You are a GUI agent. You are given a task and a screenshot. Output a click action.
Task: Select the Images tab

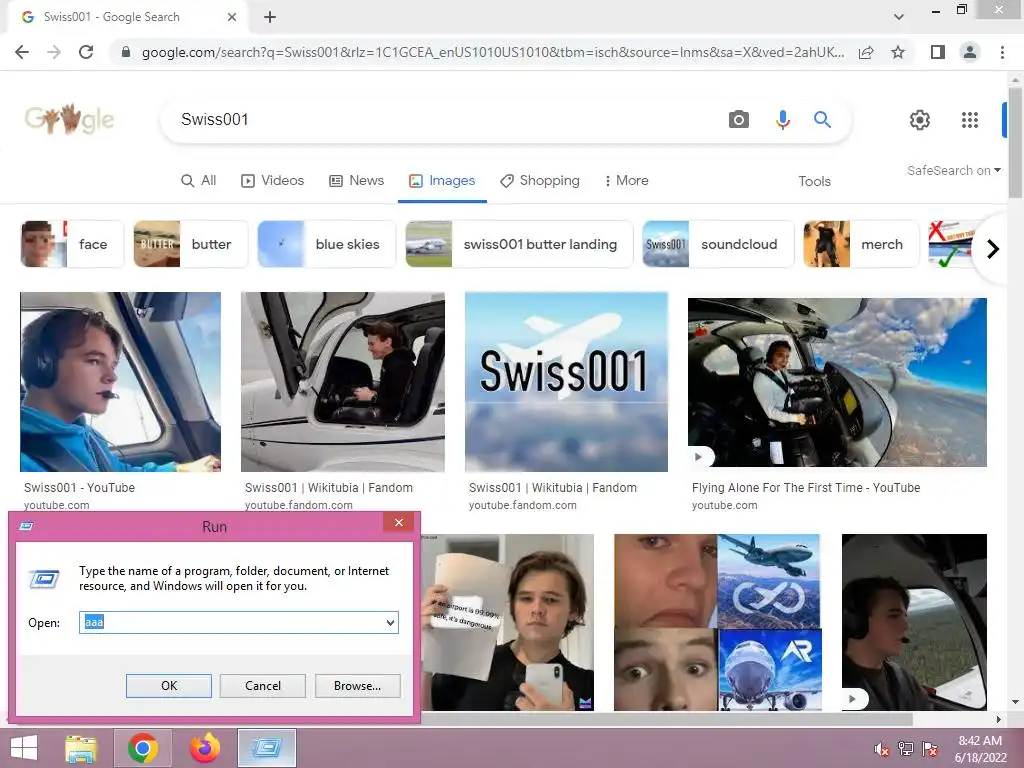pos(442,181)
